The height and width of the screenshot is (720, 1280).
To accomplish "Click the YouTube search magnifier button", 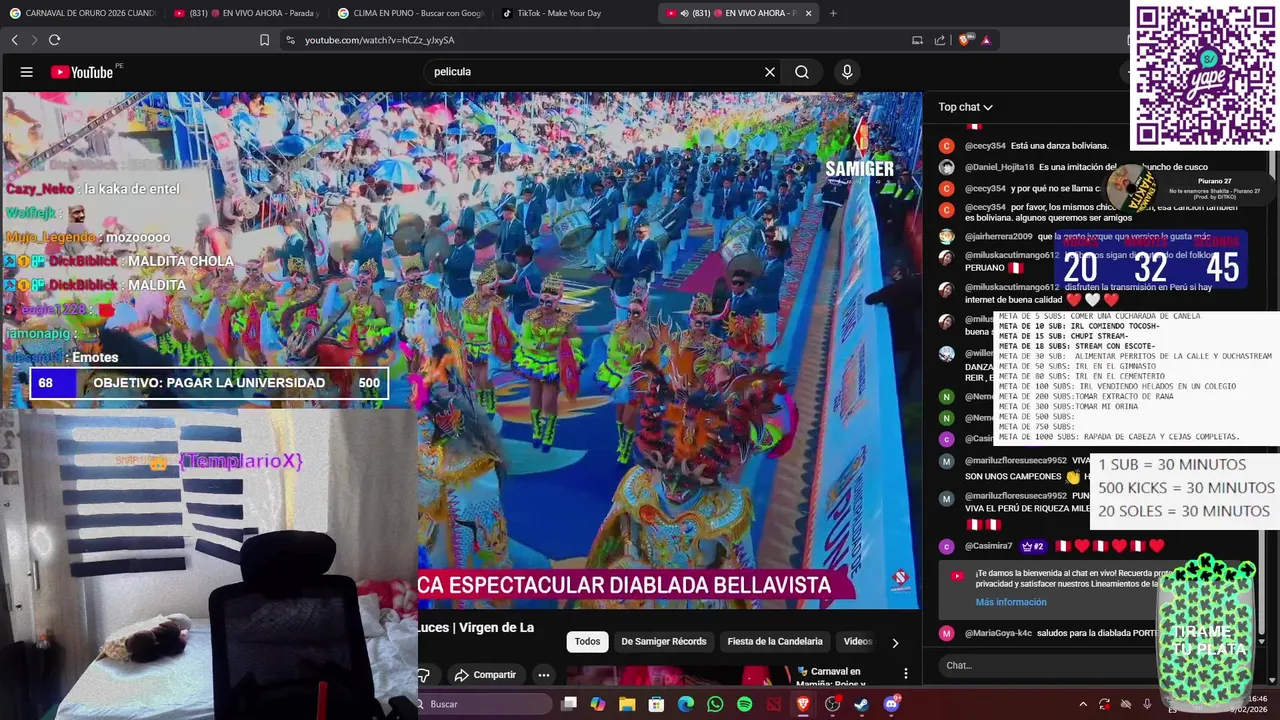I will 802,72.
